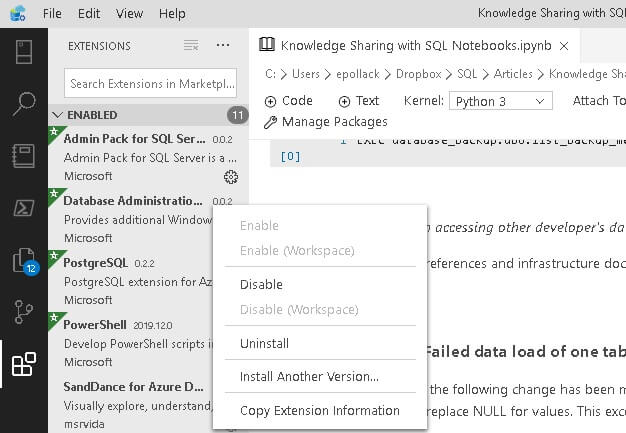Collapse the ENABLED extensions section
Viewport: 626px width, 433px height.
pos(58,115)
